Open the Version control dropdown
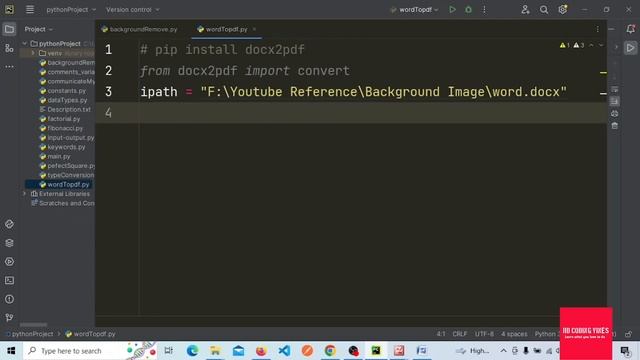Screen dimensions: 640x360 (133, 9)
